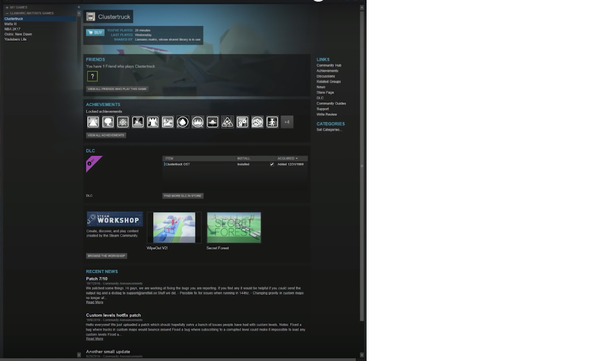Click Find More DLC In Store button

point(183,196)
